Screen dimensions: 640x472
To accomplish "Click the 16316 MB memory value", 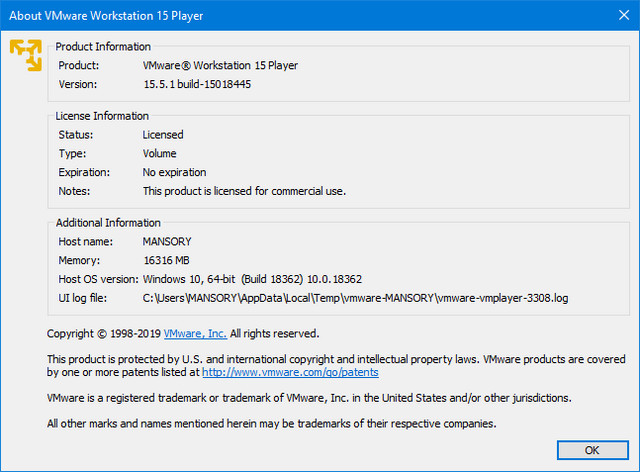I will tap(168, 260).
